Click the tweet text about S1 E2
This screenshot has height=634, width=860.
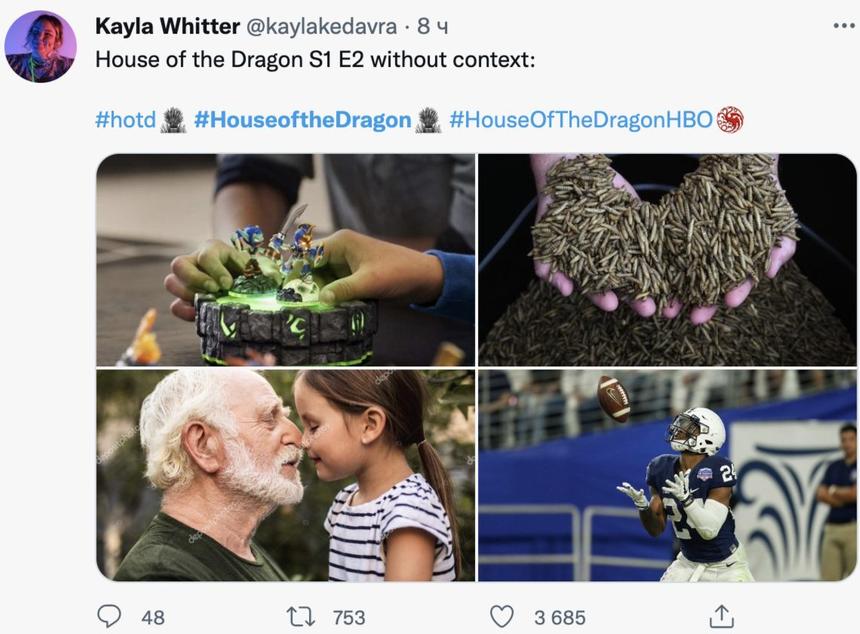tap(315, 59)
